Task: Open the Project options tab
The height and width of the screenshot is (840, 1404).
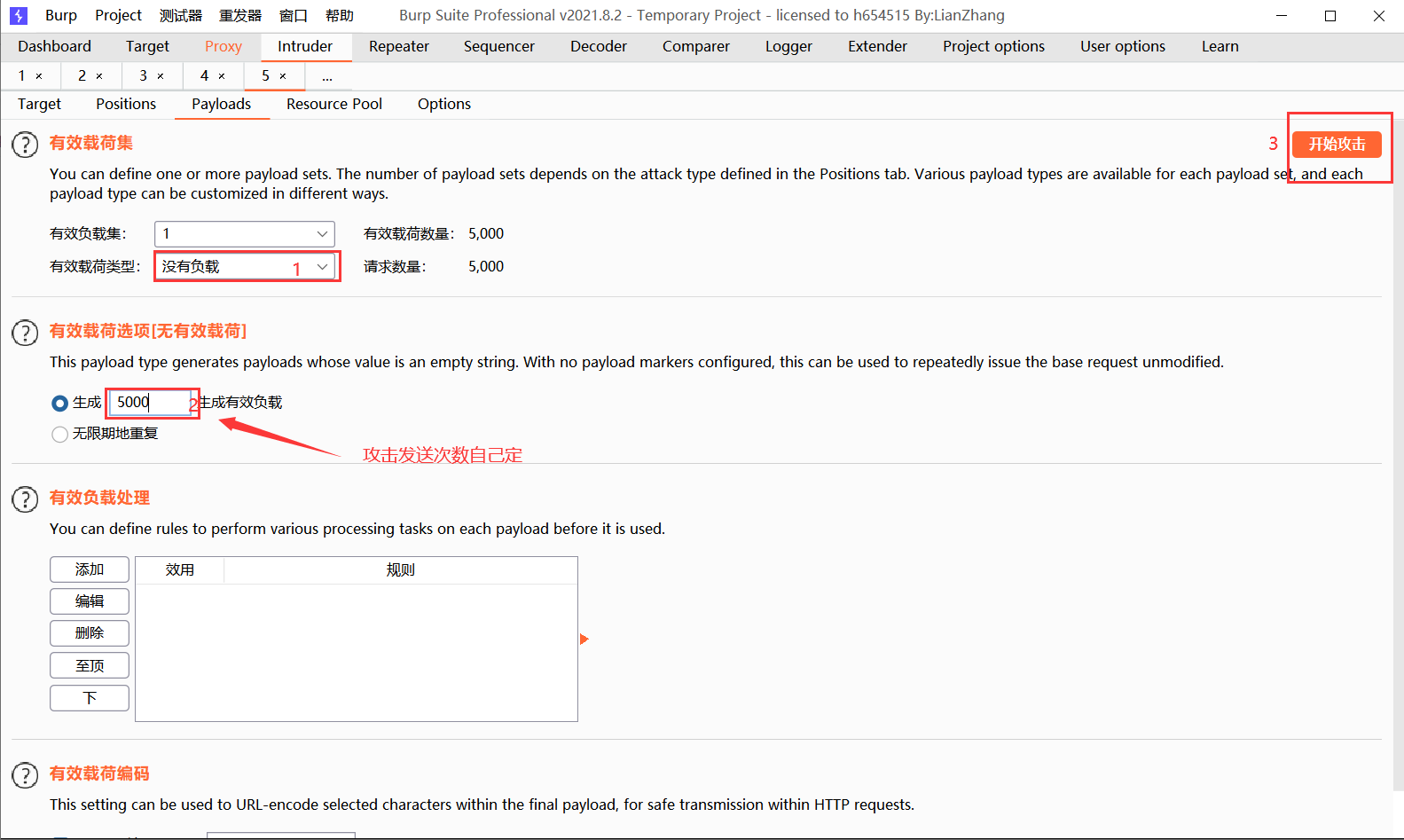Action: click(994, 46)
